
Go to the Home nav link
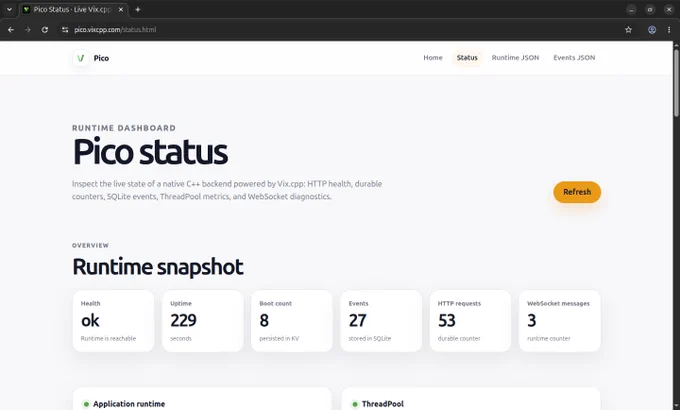(433, 58)
